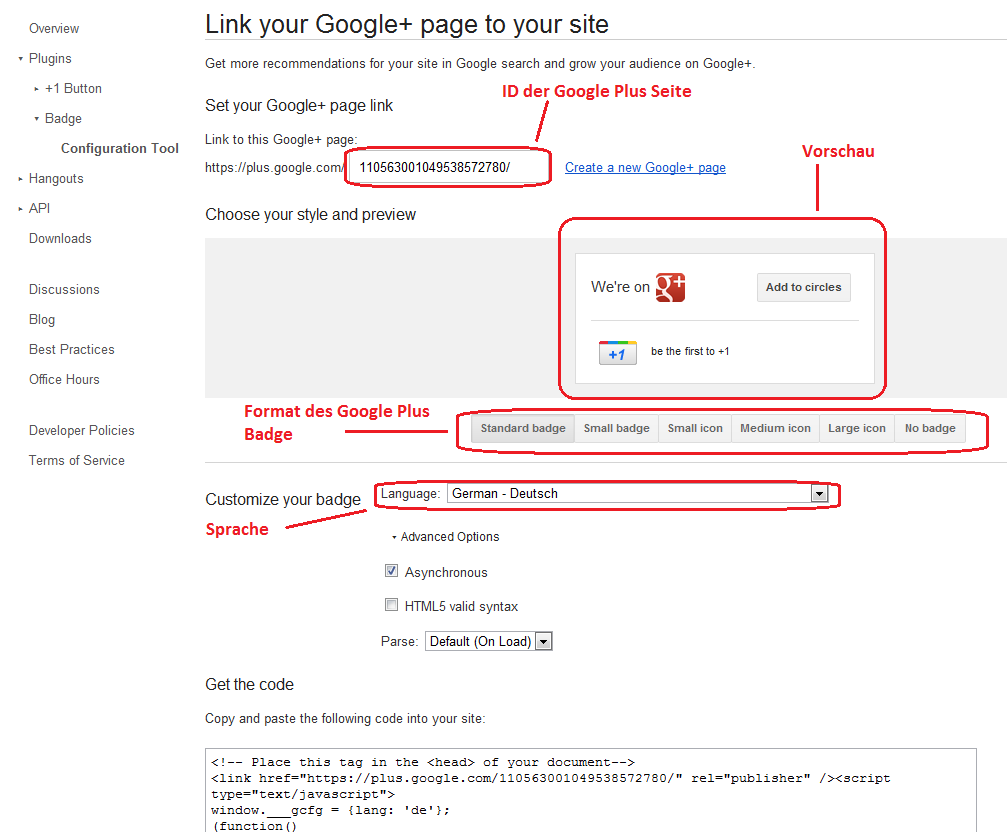The height and width of the screenshot is (832, 1007).
Task: Click the Google+ logo icon in badge preview
Action: 670,287
